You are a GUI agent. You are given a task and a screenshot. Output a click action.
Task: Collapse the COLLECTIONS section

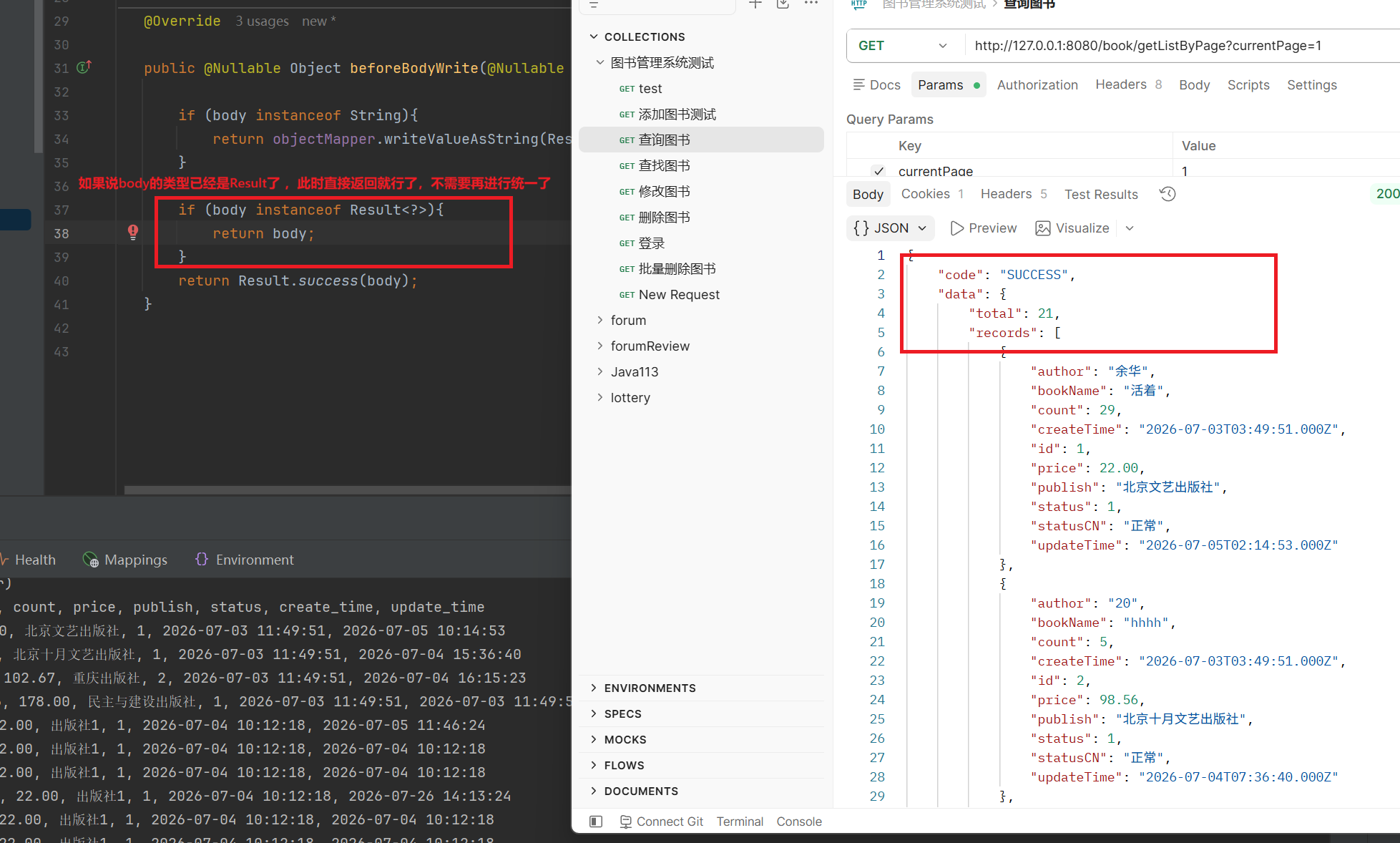[x=593, y=36]
